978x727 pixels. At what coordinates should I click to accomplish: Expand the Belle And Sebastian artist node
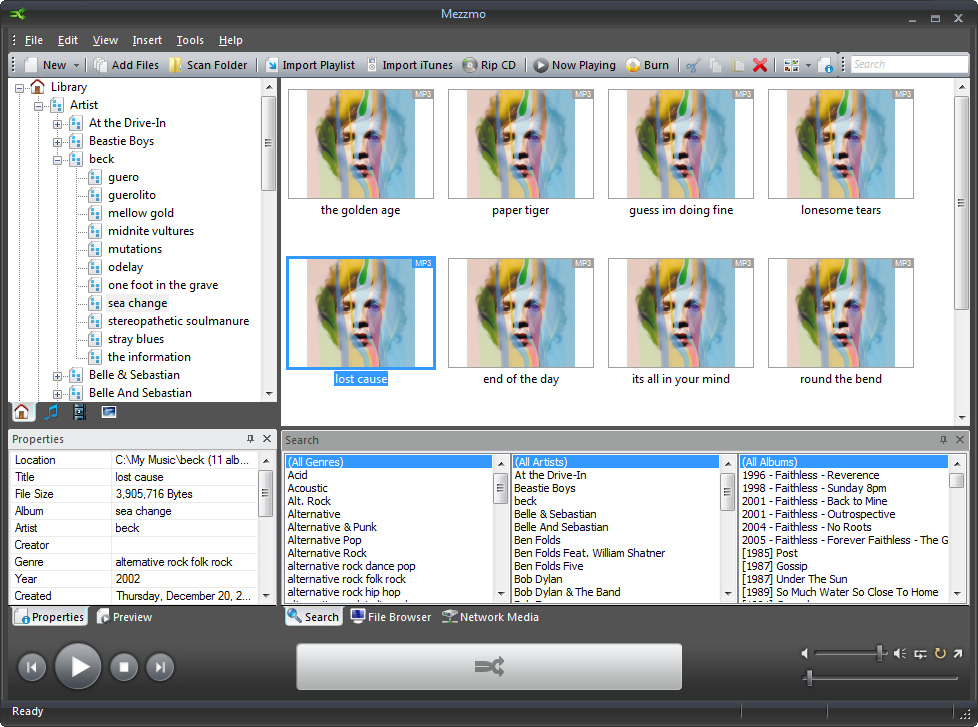(57, 394)
